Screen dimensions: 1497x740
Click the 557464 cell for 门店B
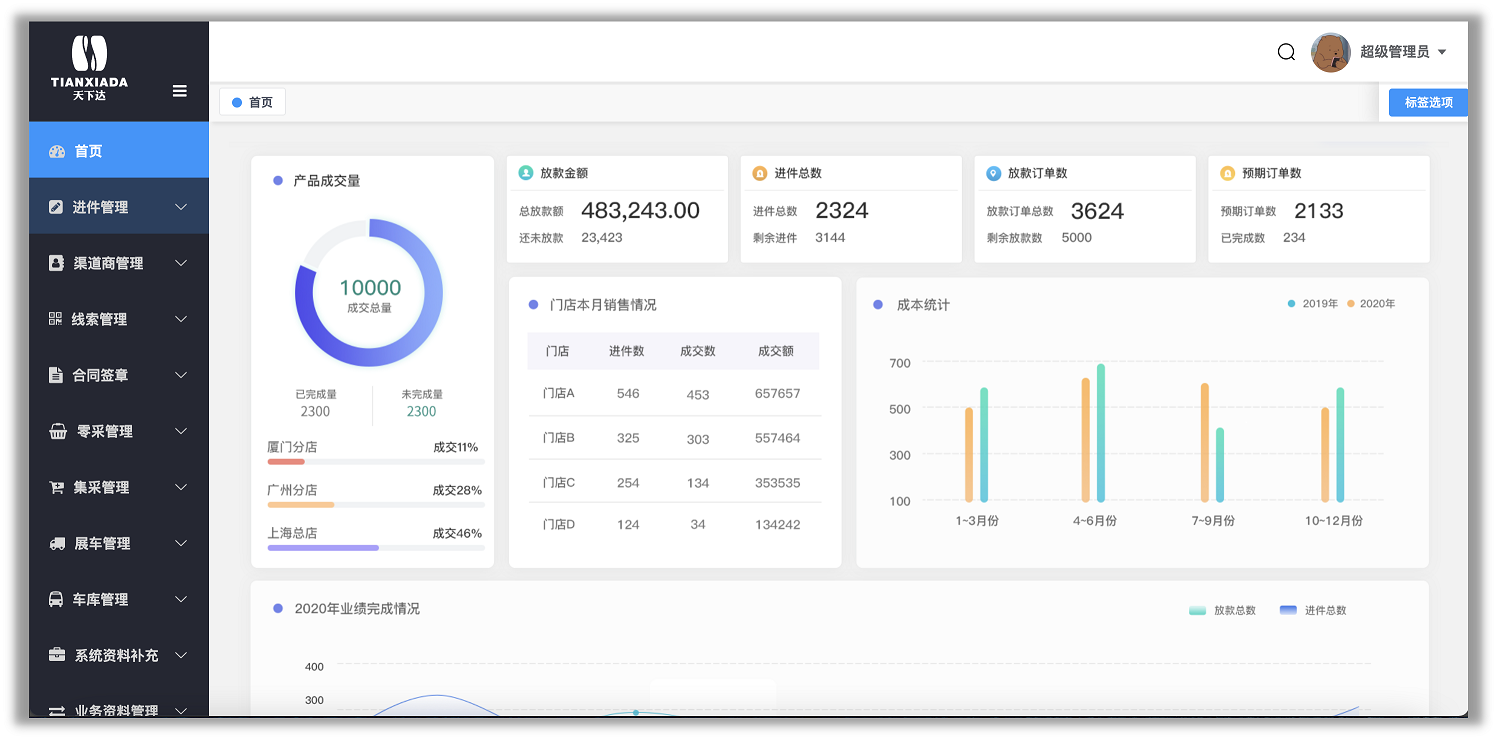pyautogui.click(x=777, y=438)
